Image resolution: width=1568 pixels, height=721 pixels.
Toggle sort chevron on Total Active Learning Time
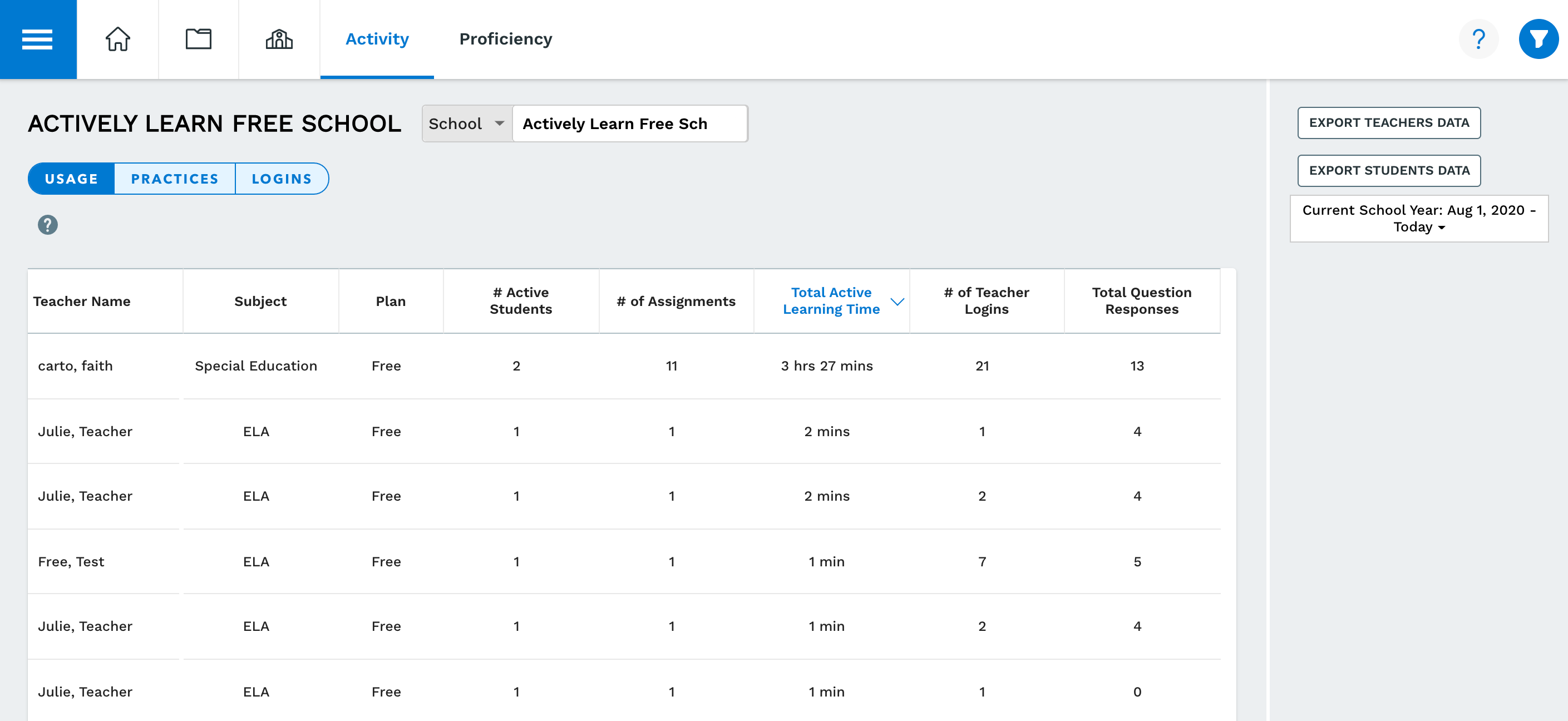(x=897, y=301)
